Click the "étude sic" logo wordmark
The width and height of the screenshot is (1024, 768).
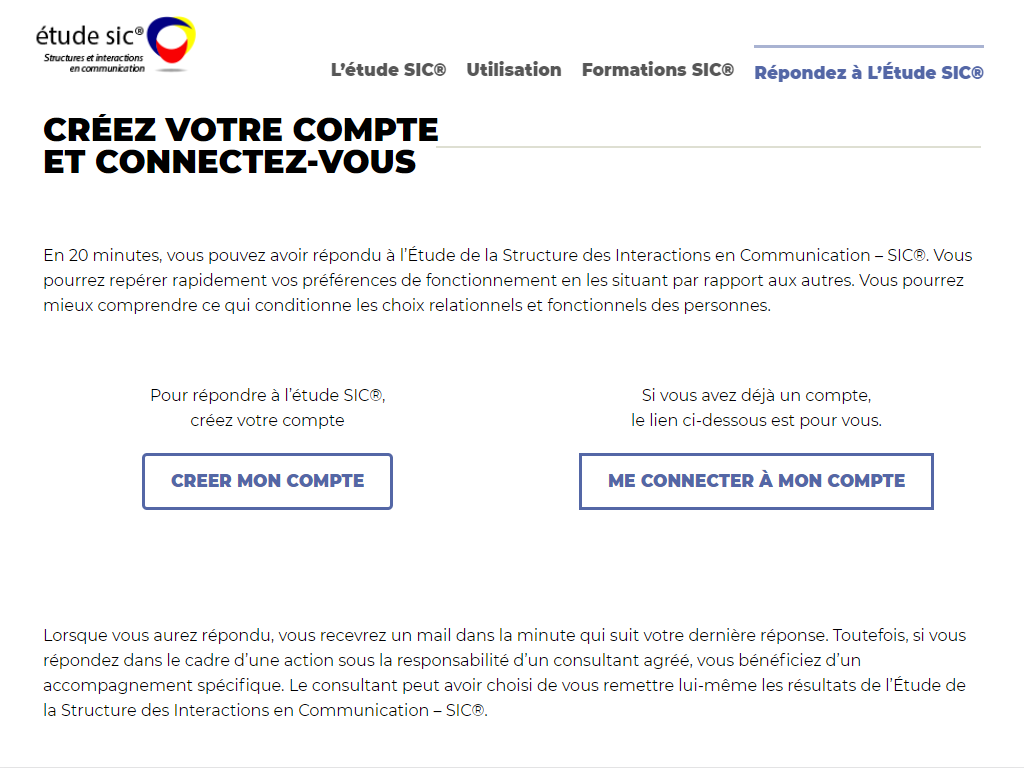[x=89, y=36]
